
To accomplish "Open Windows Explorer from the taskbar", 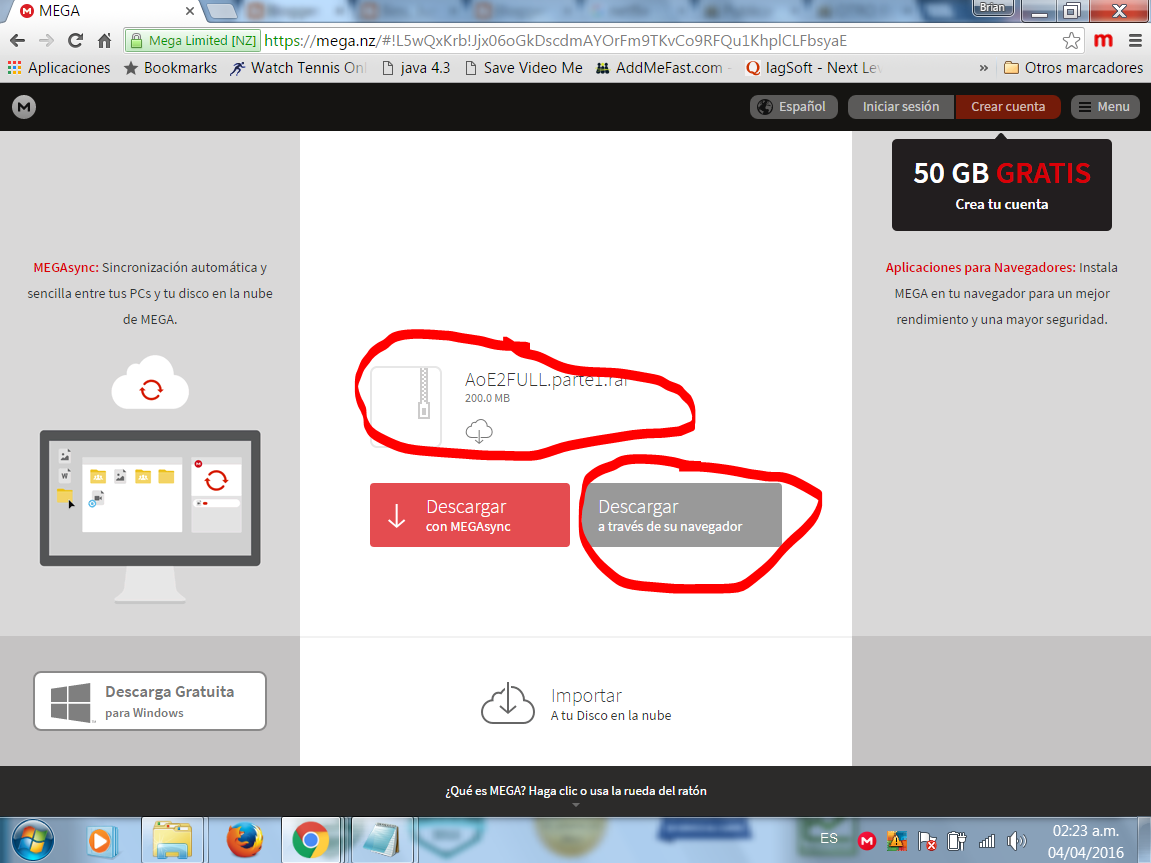I will 173,840.
